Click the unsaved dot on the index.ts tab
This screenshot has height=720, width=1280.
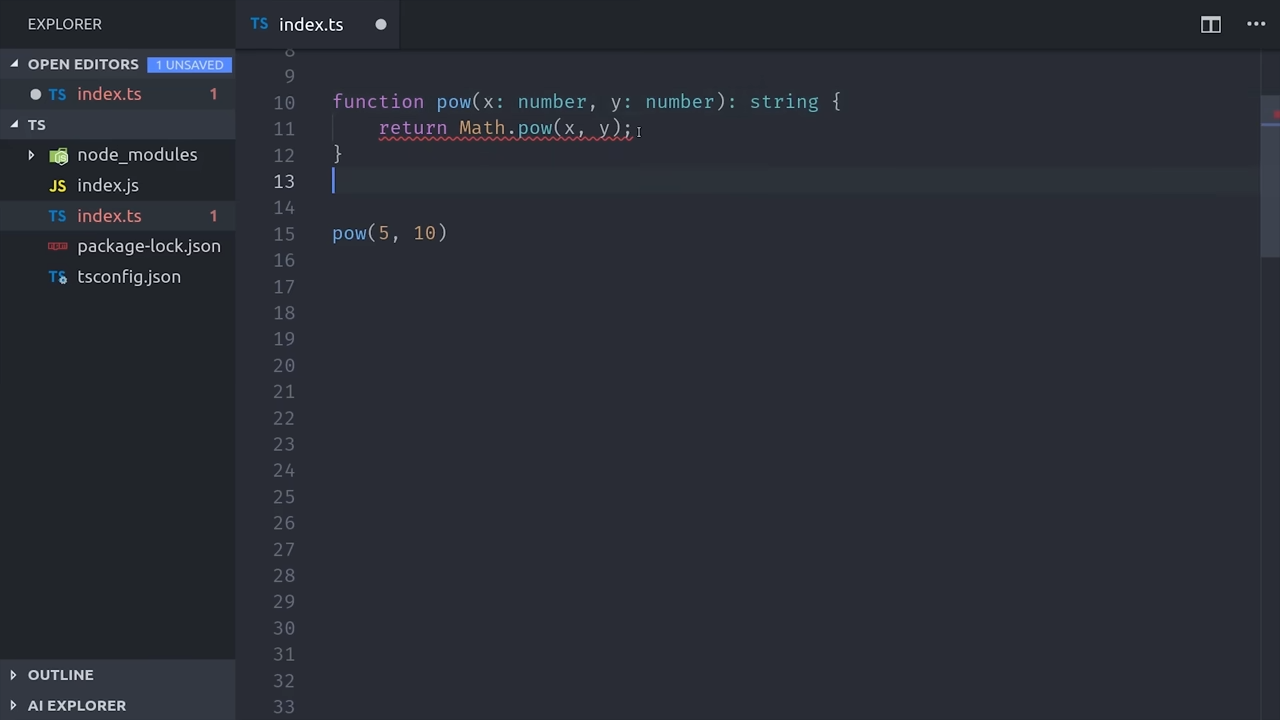click(381, 25)
